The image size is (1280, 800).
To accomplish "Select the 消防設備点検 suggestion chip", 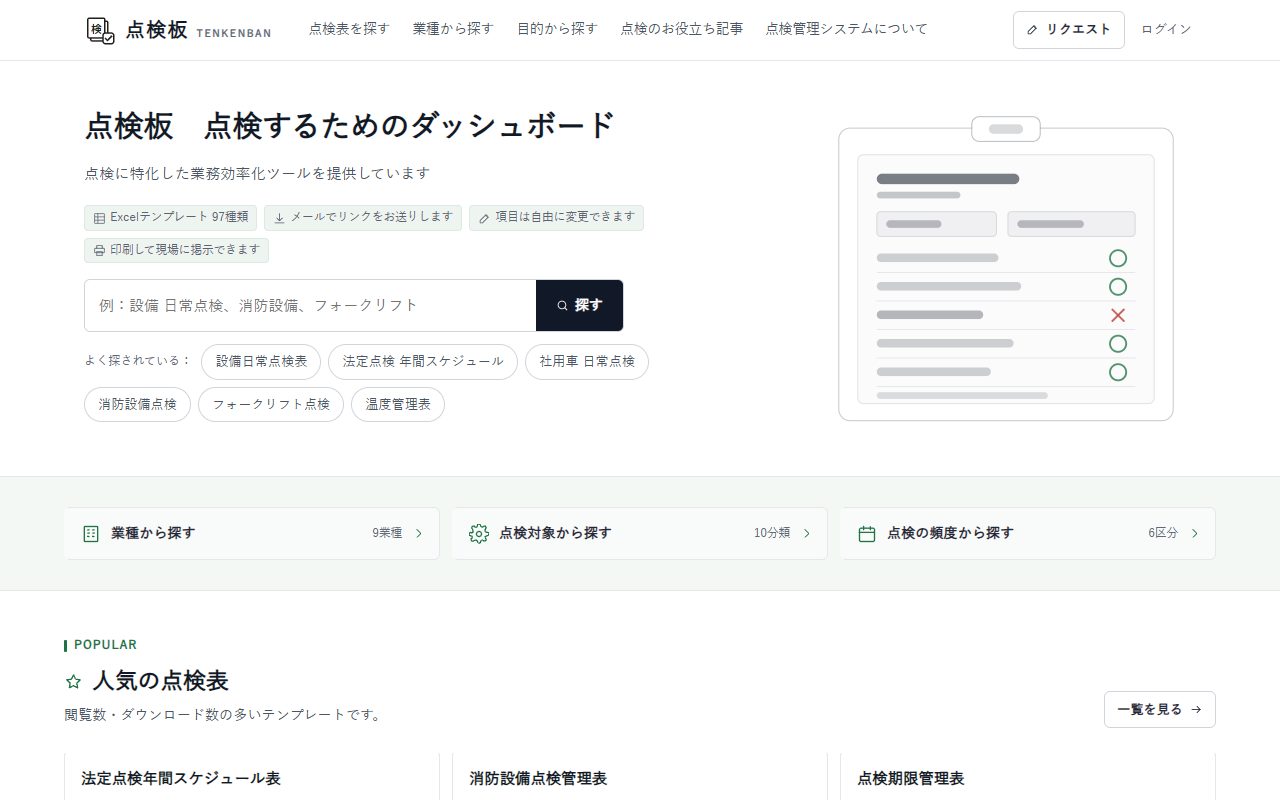I will (x=137, y=405).
